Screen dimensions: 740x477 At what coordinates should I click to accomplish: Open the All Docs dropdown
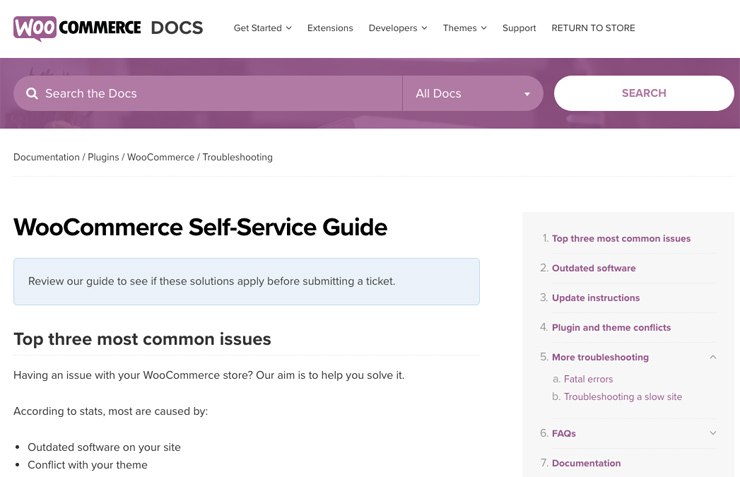coord(472,93)
